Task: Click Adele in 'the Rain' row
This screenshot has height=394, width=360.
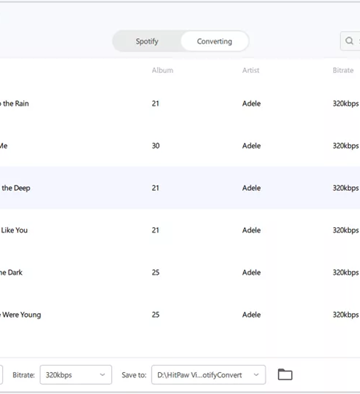Action: point(251,103)
